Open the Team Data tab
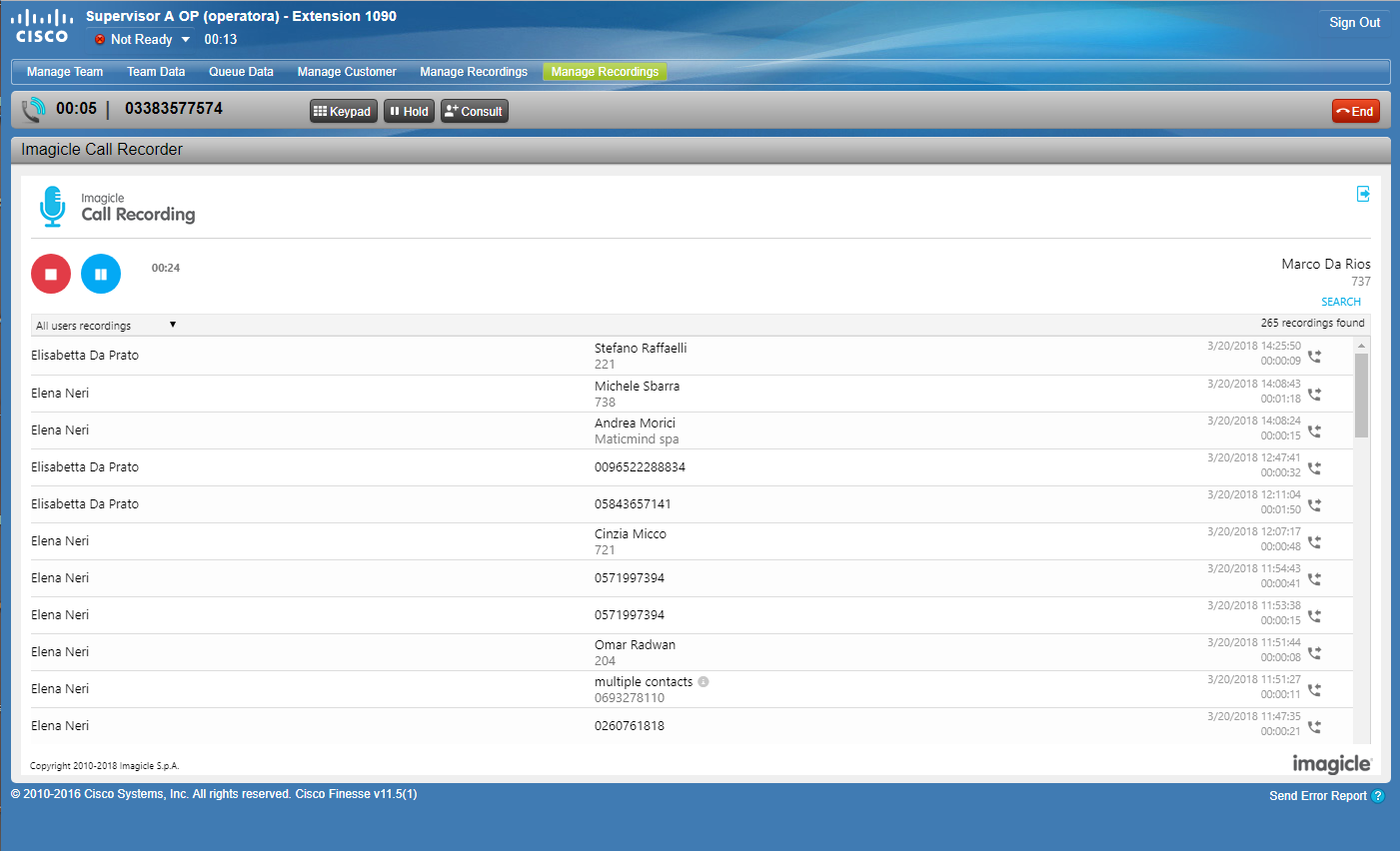Screen dimensions: 1400x851 156,72
